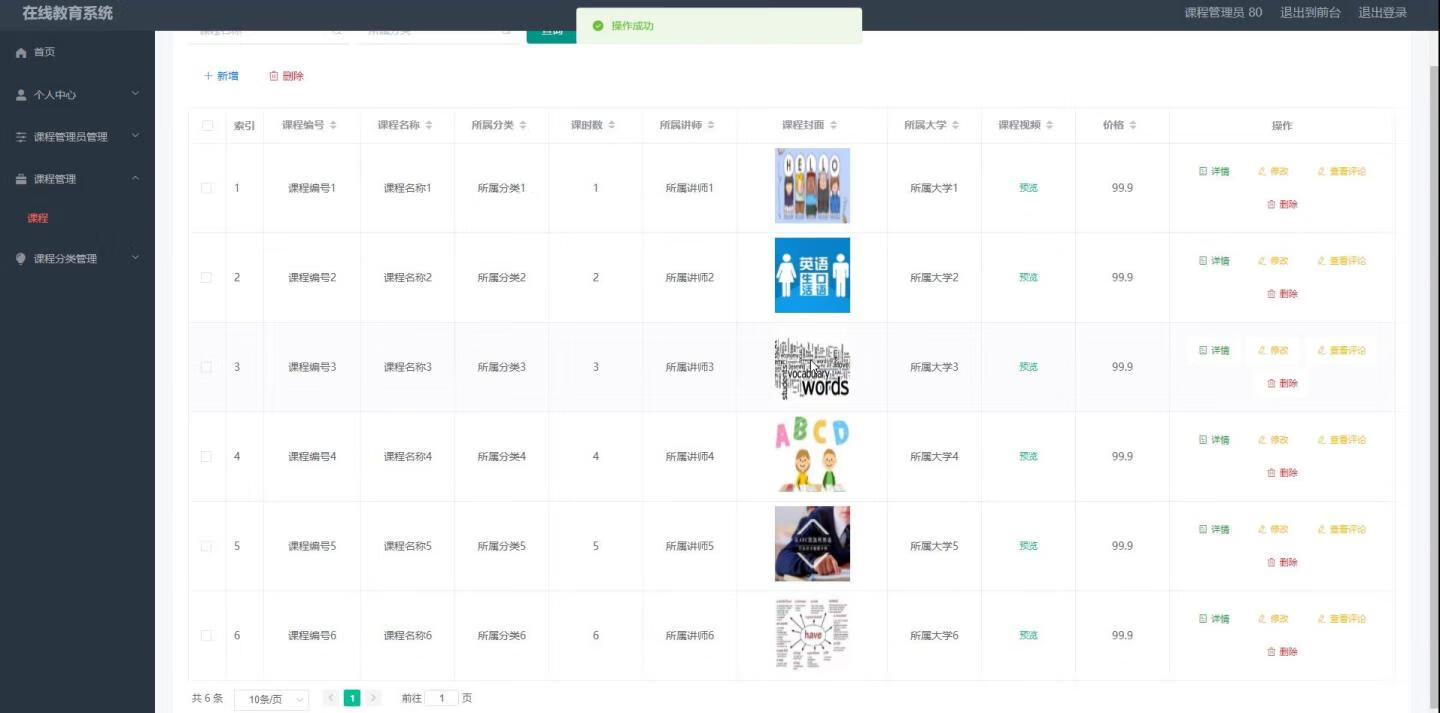Click 退出登录 to log out

coord(1382,13)
